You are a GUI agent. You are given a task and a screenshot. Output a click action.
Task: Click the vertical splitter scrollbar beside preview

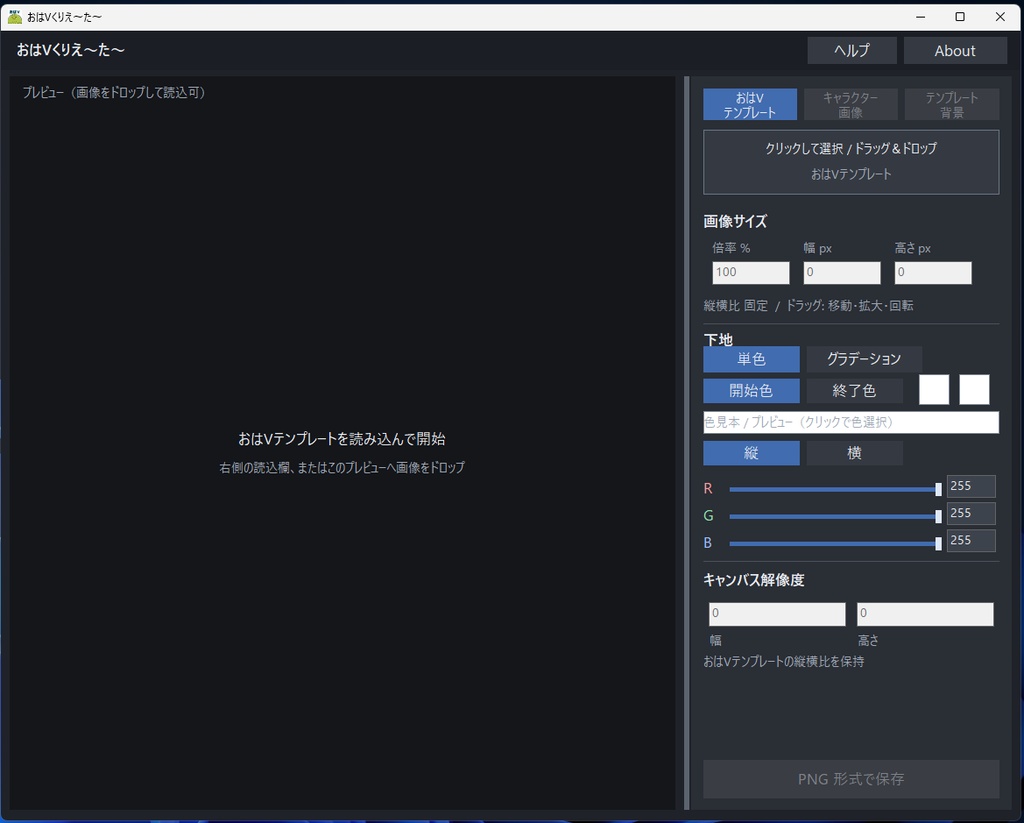[x=686, y=443]
